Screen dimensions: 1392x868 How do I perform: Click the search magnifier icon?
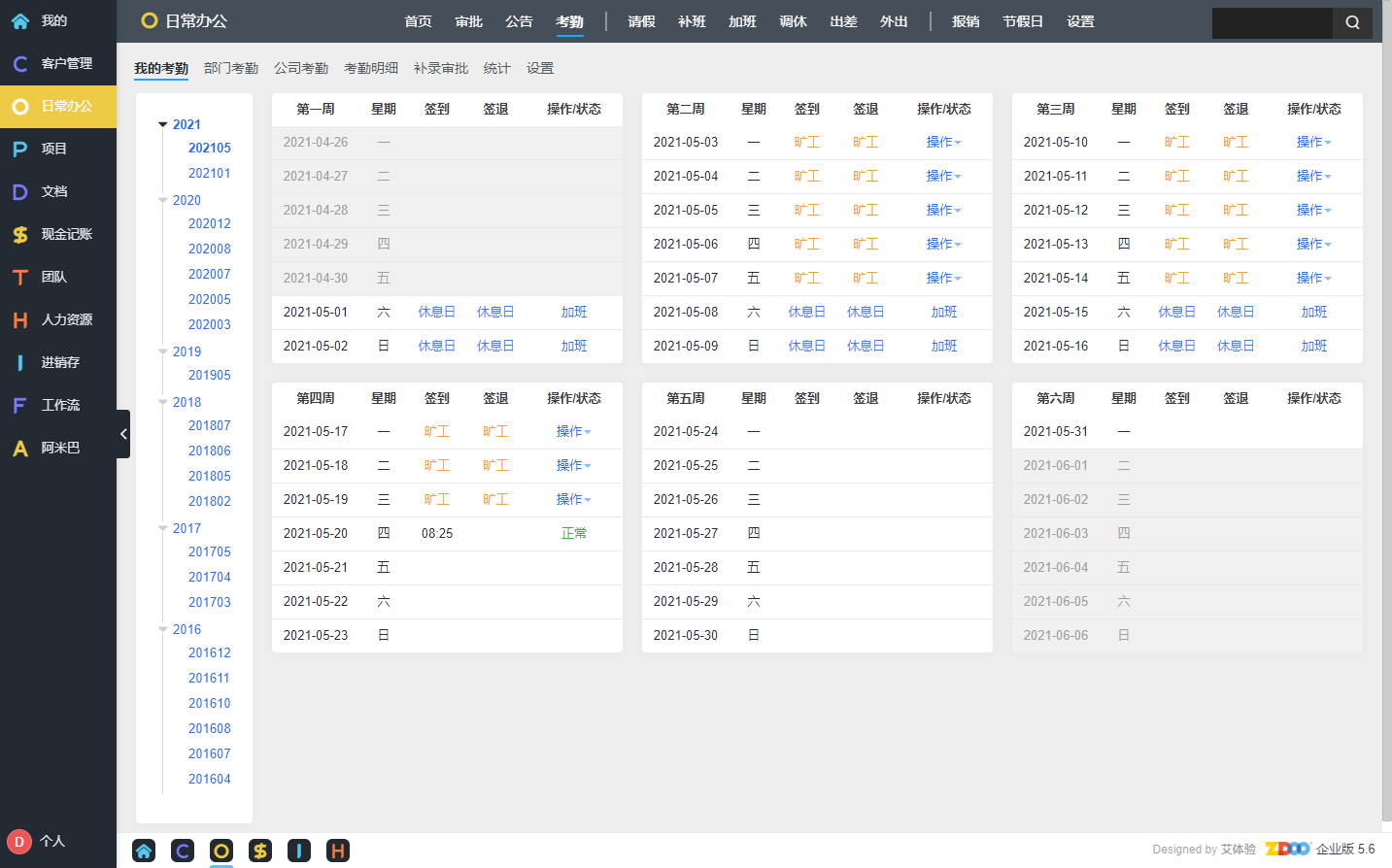[x=1352, y=22]
